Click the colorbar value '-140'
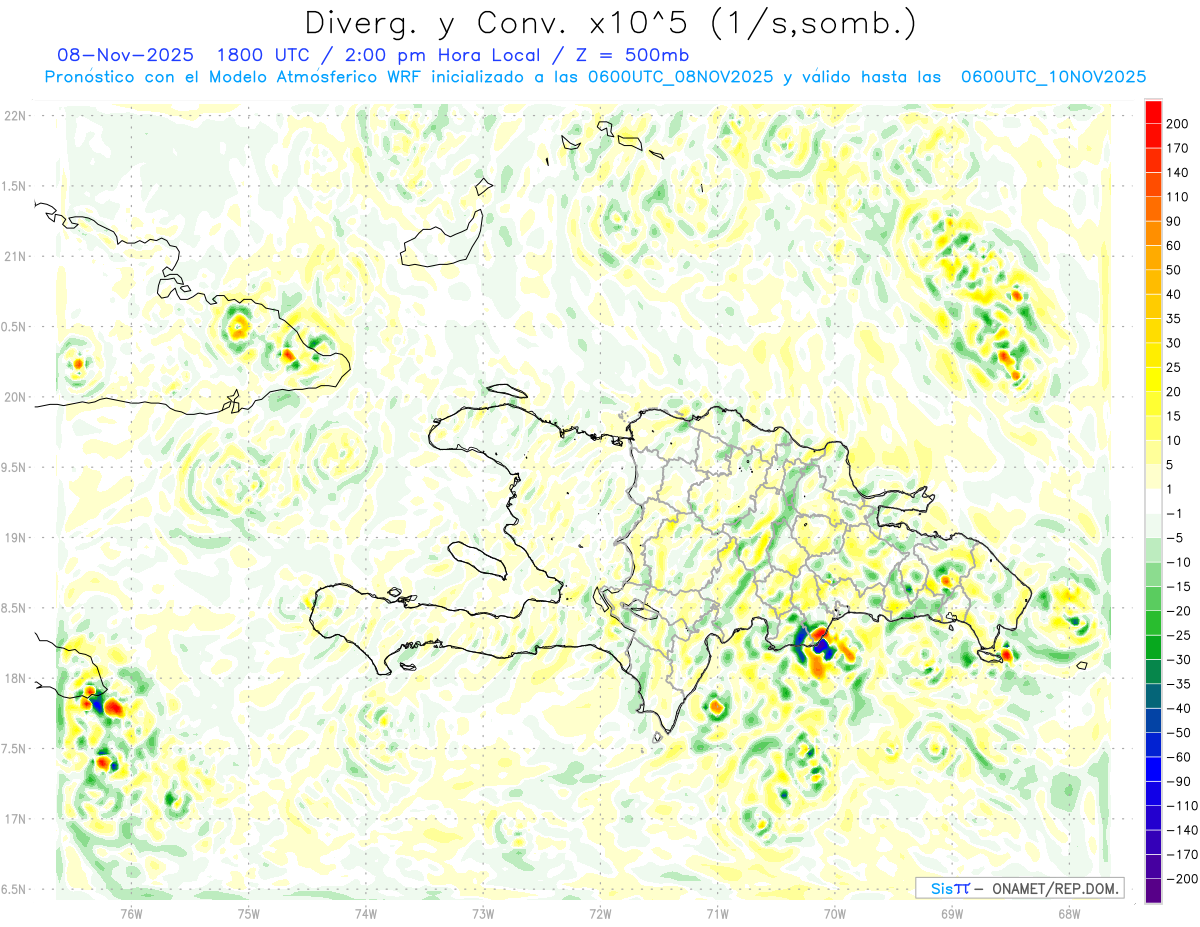 click(x=1180, y=831)
